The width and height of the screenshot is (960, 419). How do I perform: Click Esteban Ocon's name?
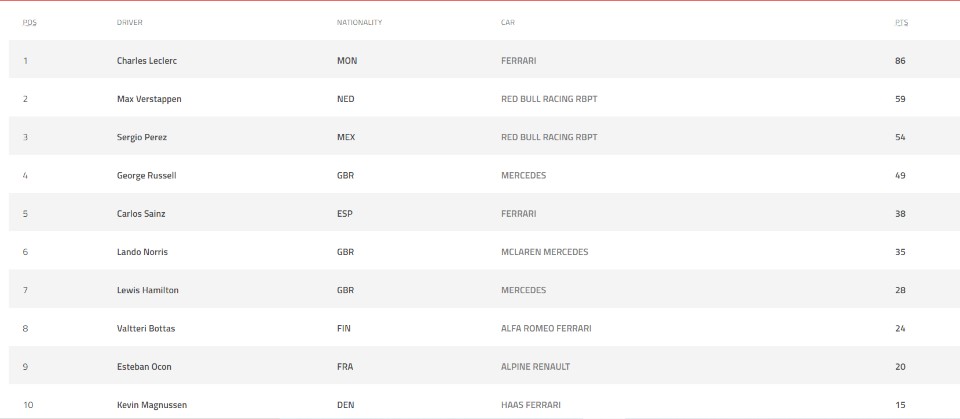click(x=144, y=366)
